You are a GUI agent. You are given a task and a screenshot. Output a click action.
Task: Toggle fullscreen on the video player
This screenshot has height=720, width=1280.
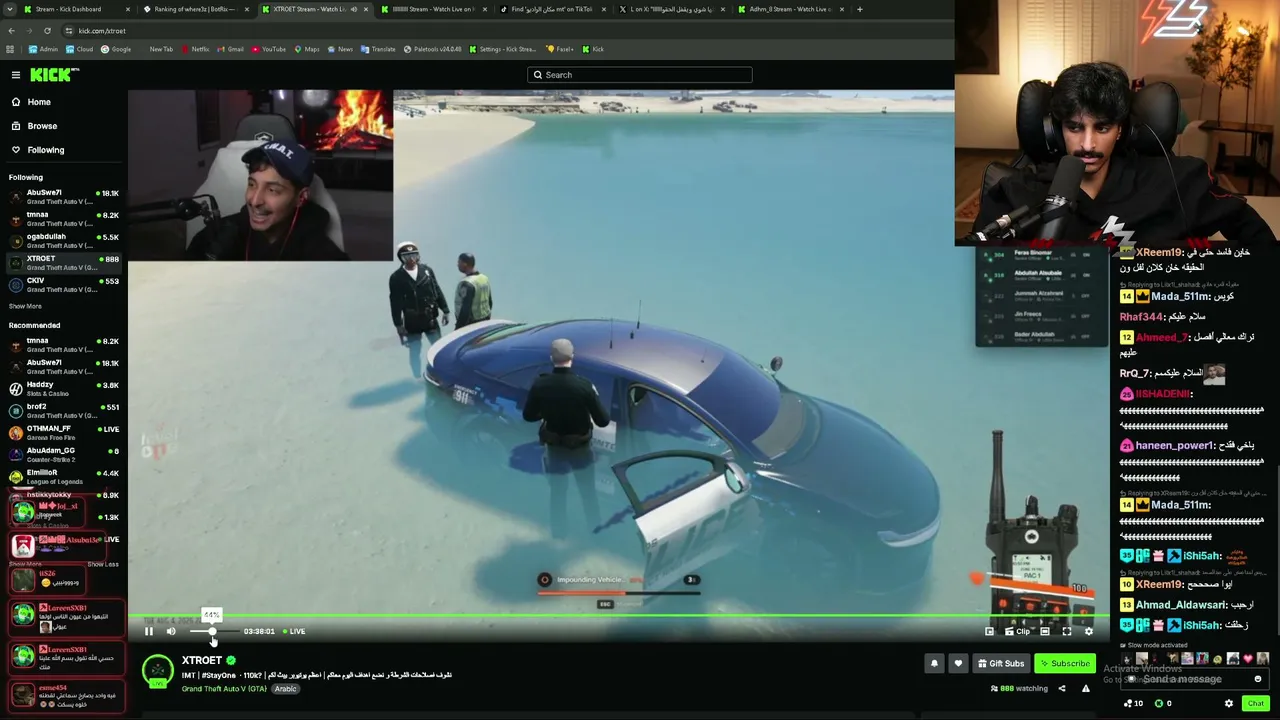(x=1067, y=631)
